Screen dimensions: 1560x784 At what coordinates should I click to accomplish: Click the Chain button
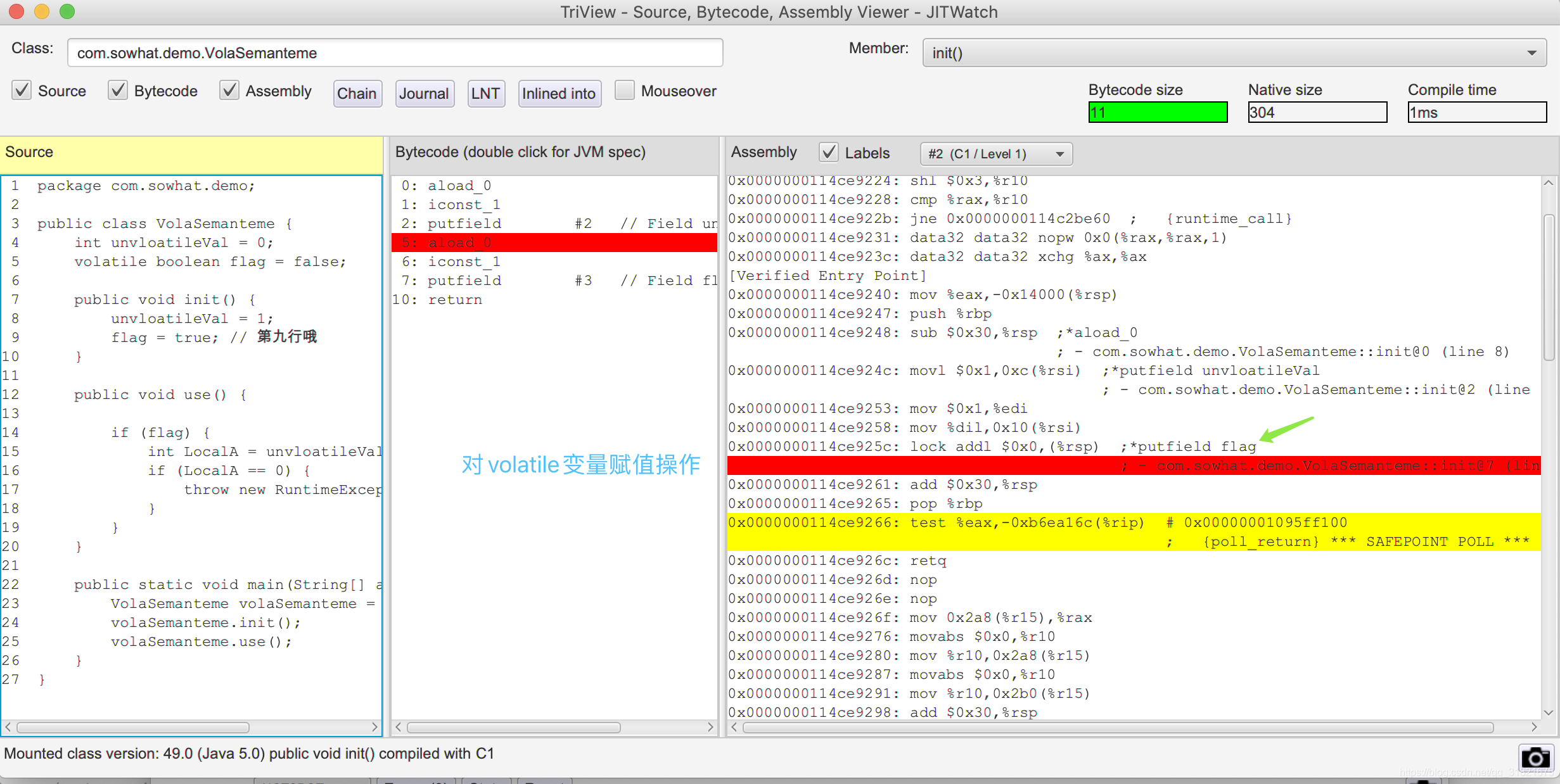(x=357, y=94)
